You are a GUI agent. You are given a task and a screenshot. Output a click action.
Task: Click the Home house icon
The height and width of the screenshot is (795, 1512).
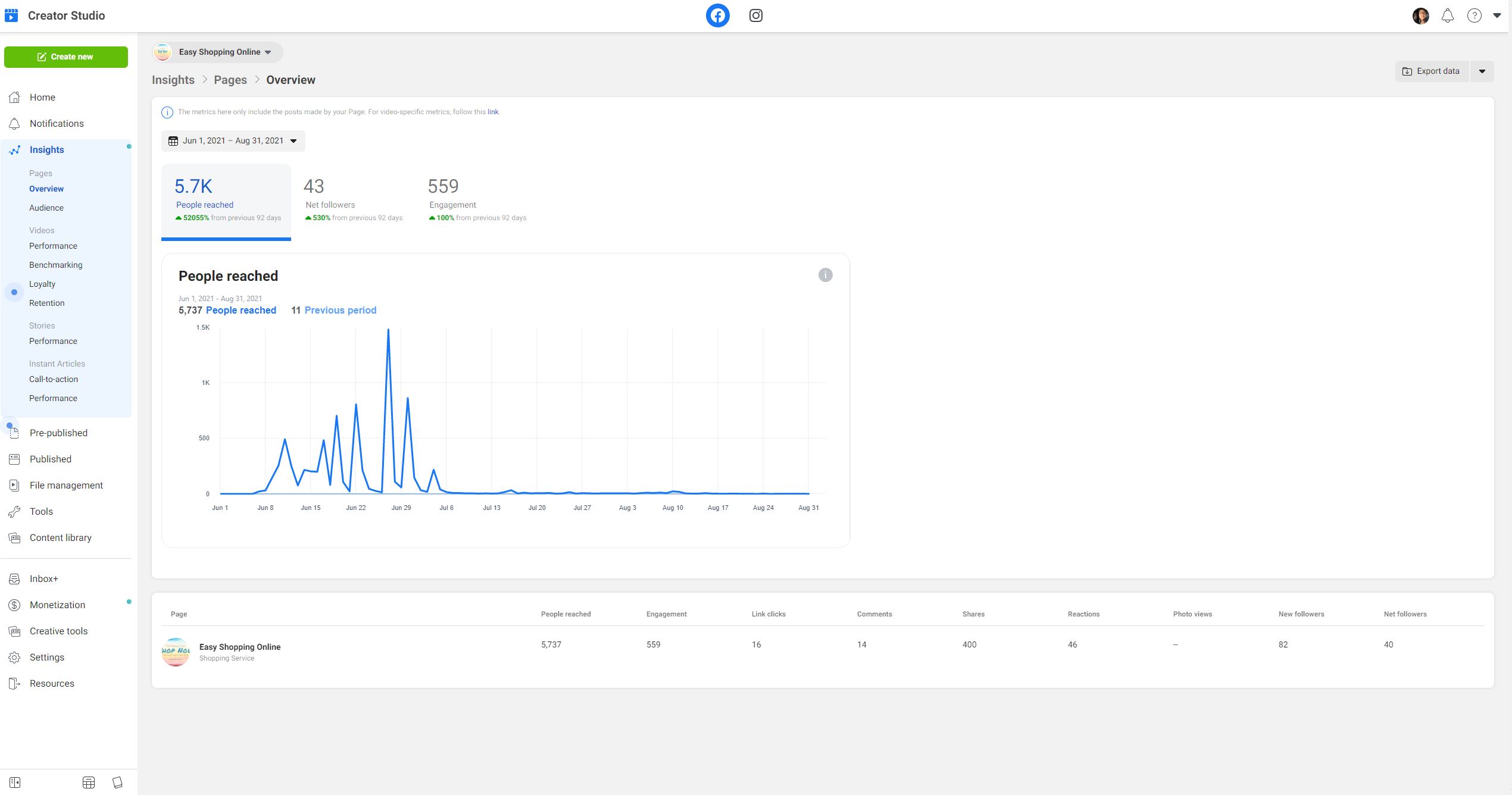[x=15, y=98]
